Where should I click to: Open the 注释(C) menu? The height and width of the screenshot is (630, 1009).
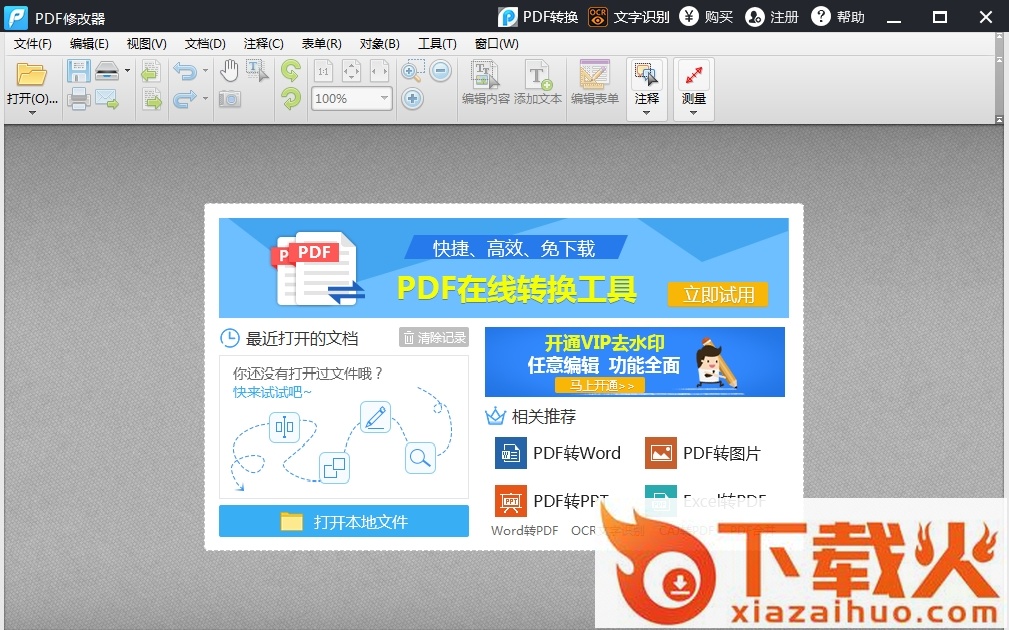pyautogui.click(x=264, y=44)
